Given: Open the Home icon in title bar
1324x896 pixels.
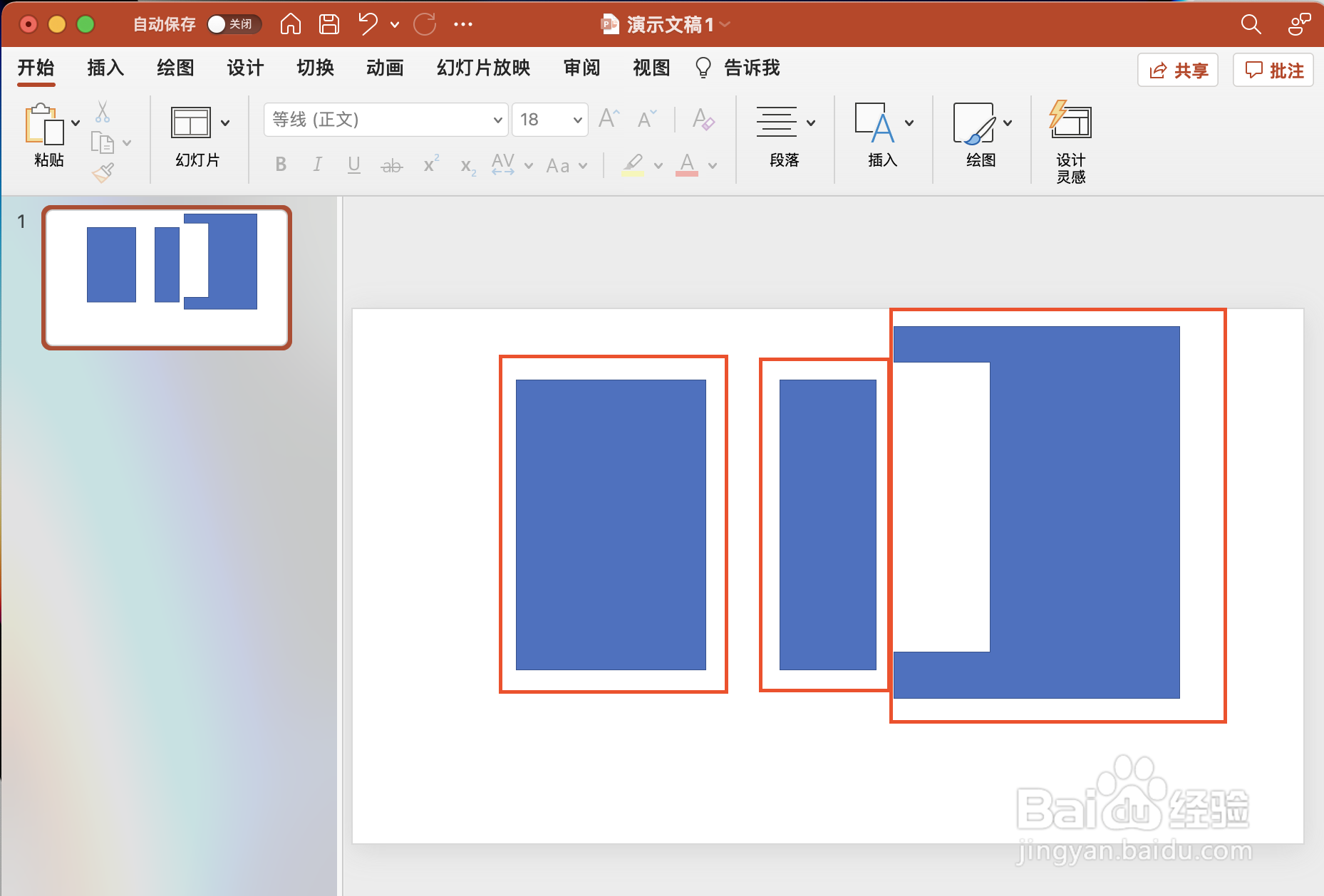Looking at the screenshot, I should [291, 24].
